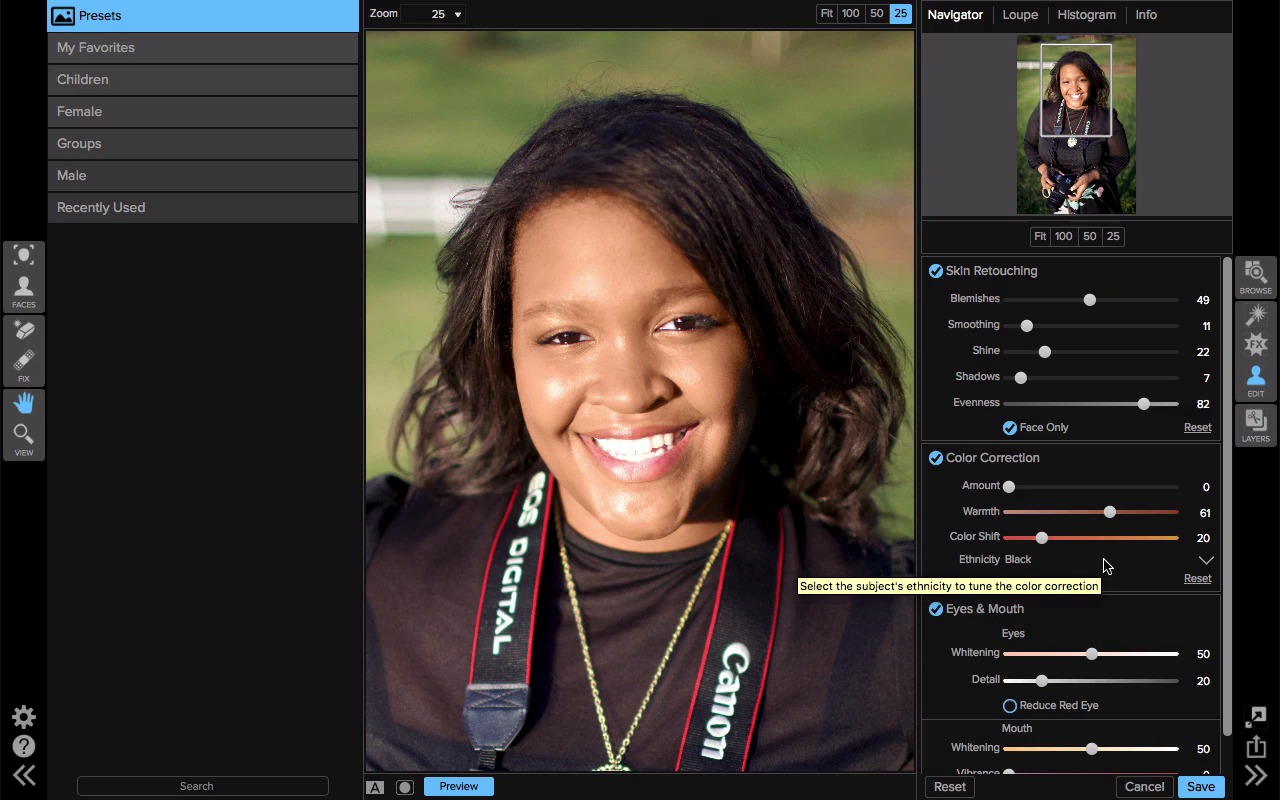Toggle the Preview button
The height and width of the screenshot is (800, 1280).
coord(459,786)
